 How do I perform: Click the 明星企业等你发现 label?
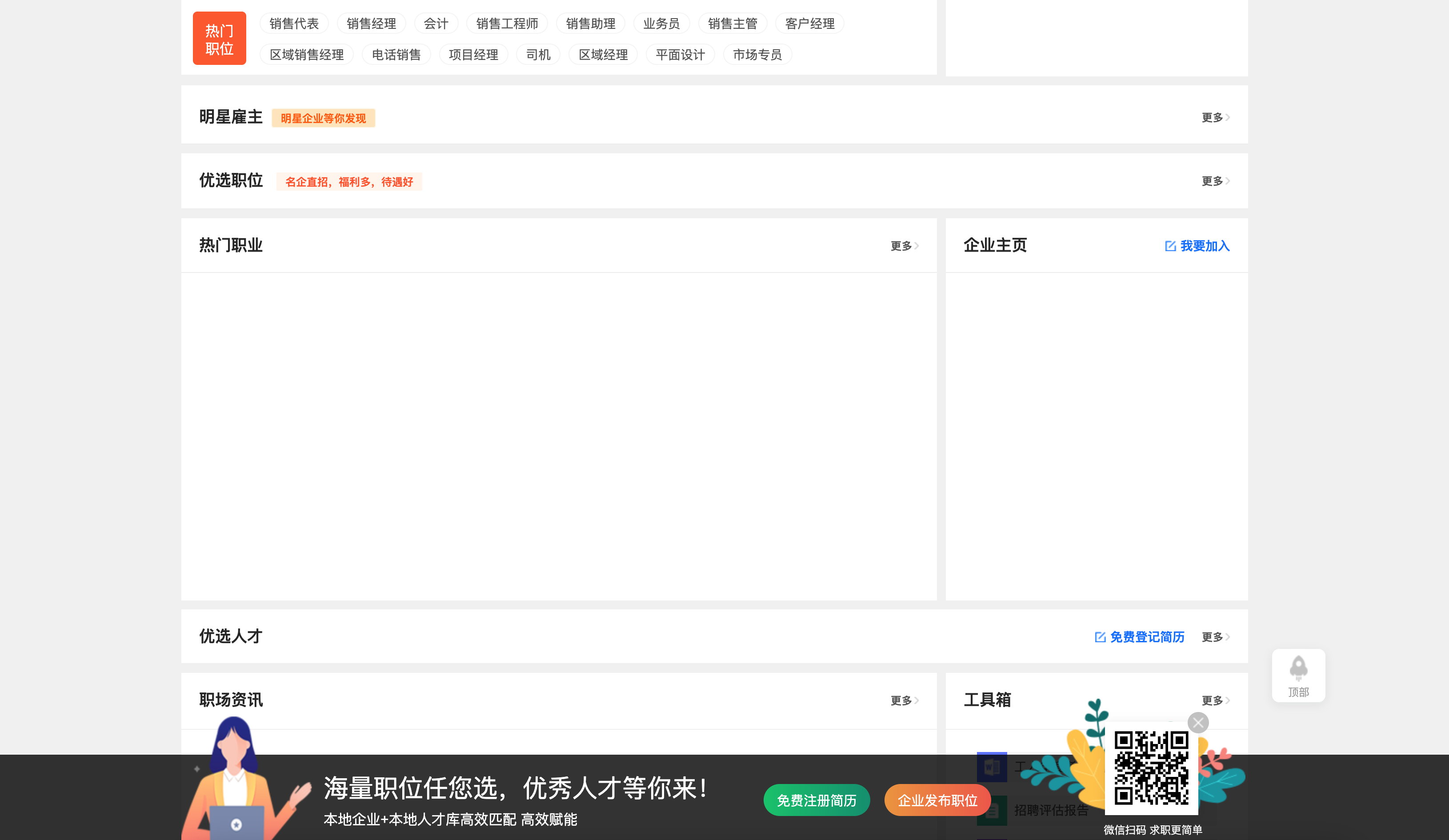323,118
